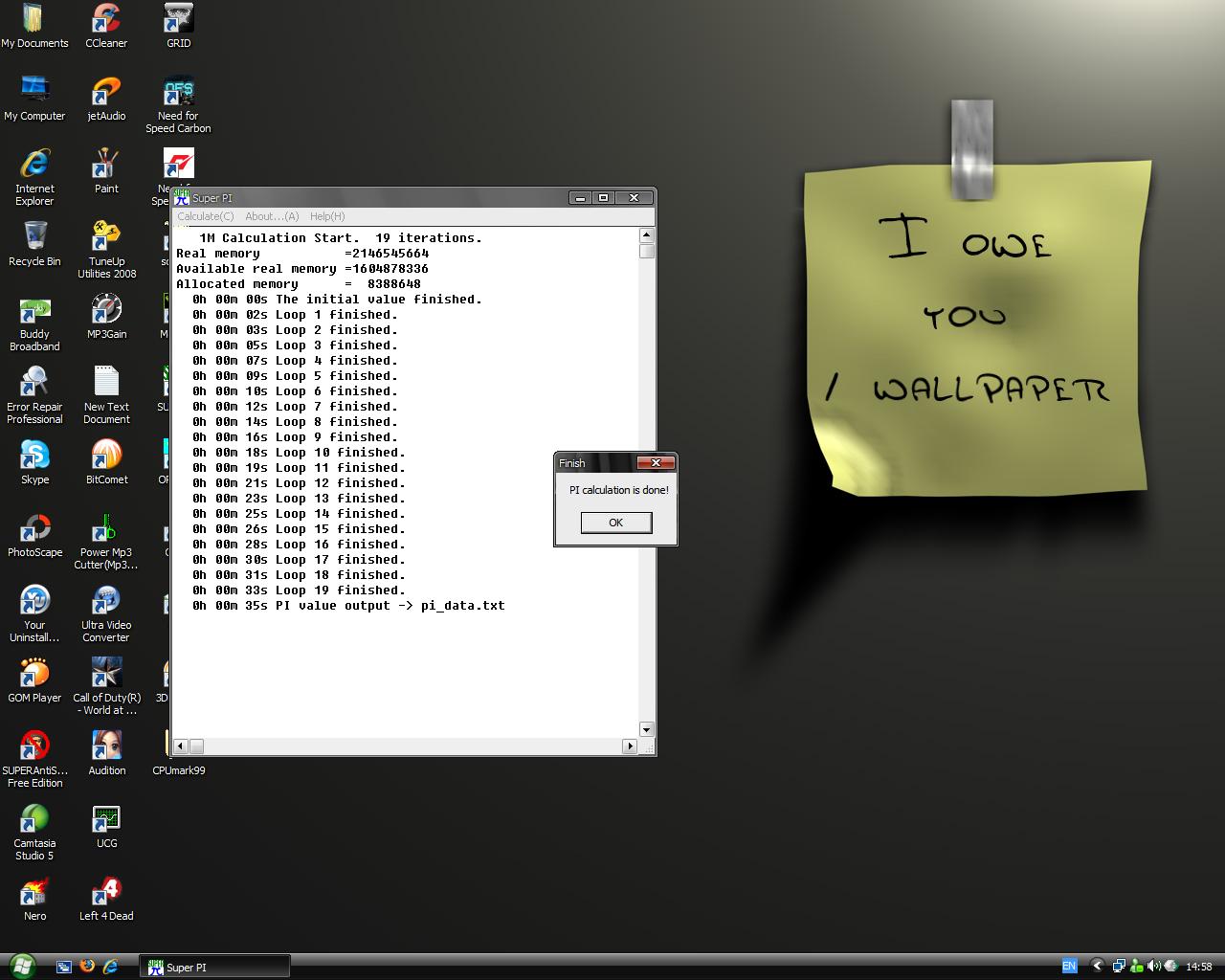Launch TuneUp Utilities 2008
The width and height of the screenshot is (1225, 980).
pos(106,251)
